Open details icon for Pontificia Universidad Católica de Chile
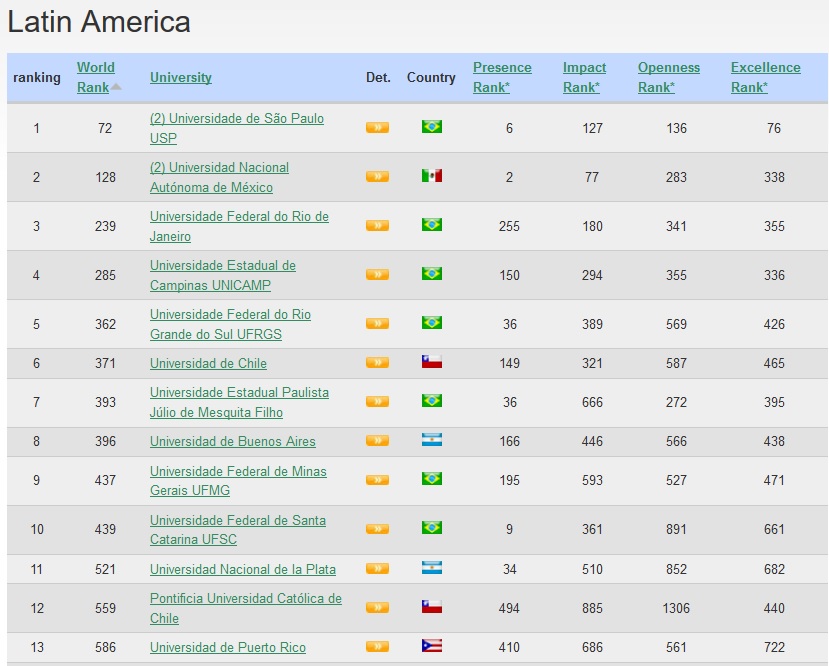 (377, 608)
